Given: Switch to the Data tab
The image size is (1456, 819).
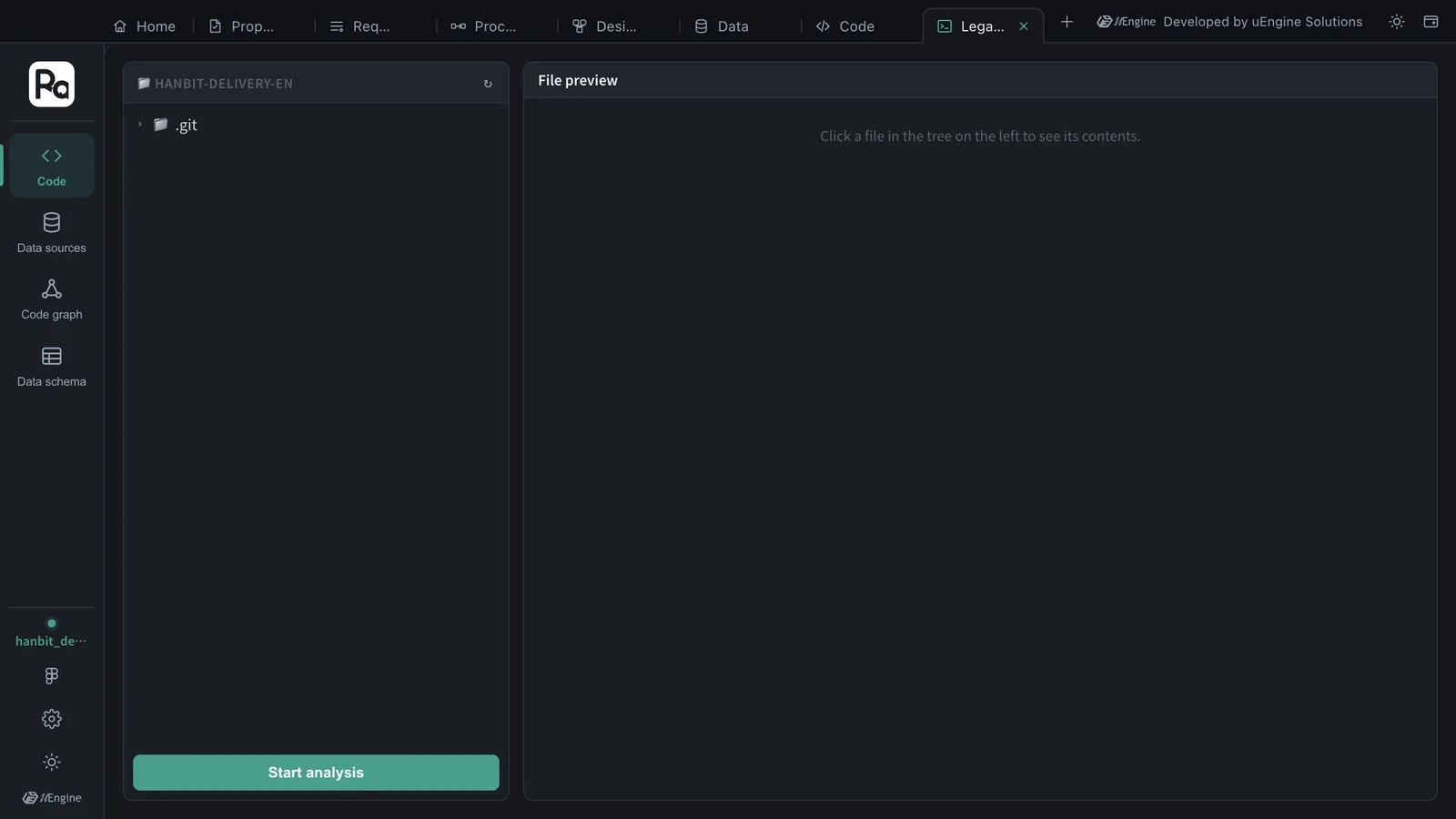Looking at the screenshot, I should pyautogui.click(x=723, y=26).
